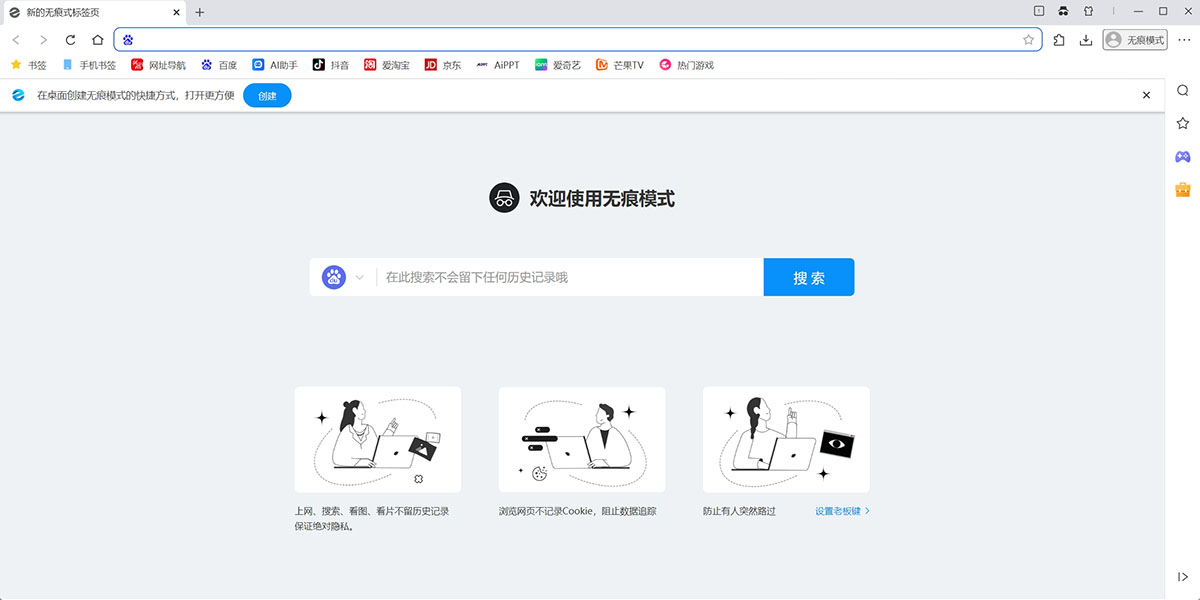The width and height of the screenshot is (1200, 600).
Task: Collapse the right sidebar panel arrow
Action: coord(1182,577)
